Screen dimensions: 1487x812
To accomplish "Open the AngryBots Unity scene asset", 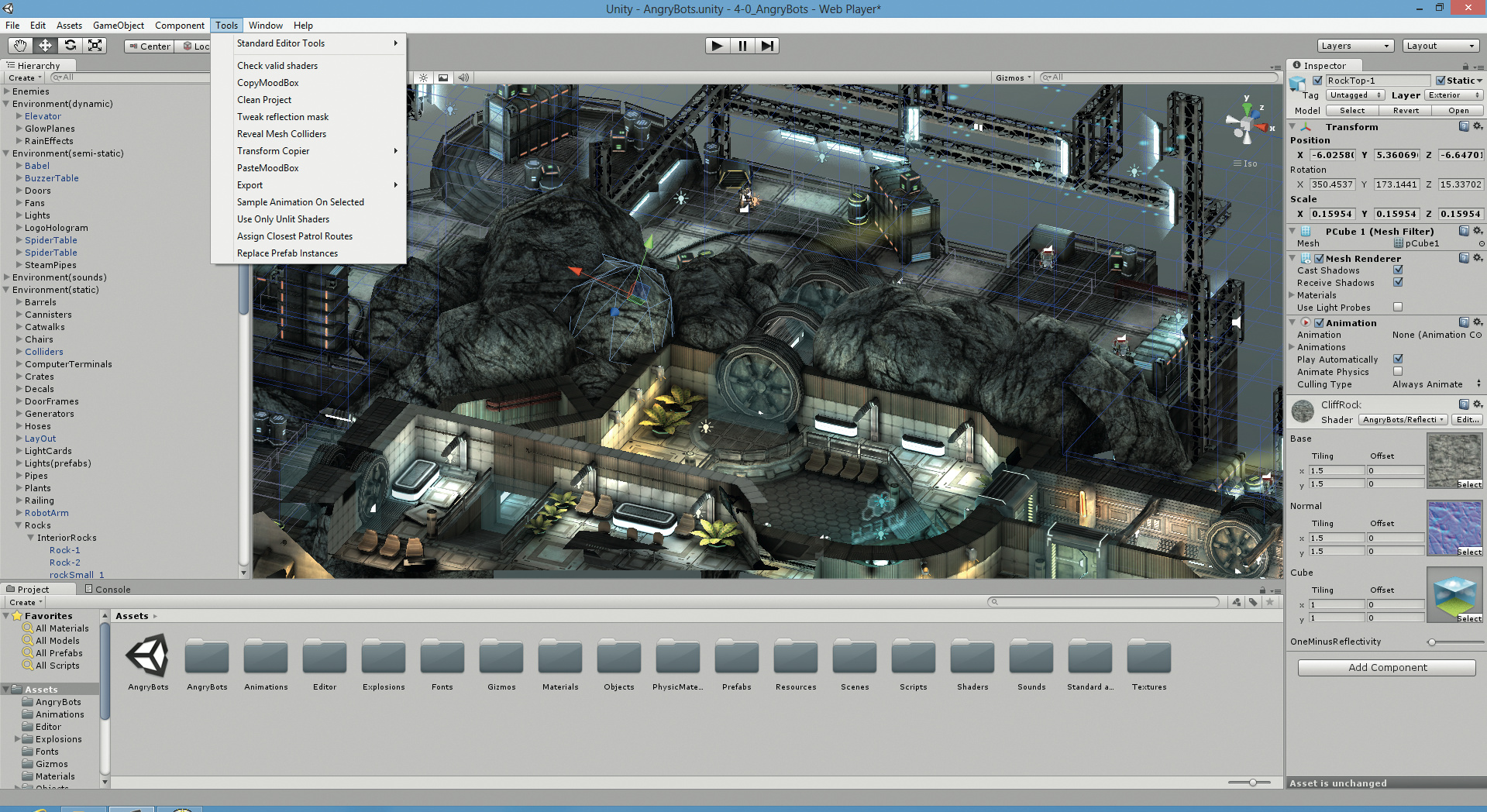I will tap(148, 662).
